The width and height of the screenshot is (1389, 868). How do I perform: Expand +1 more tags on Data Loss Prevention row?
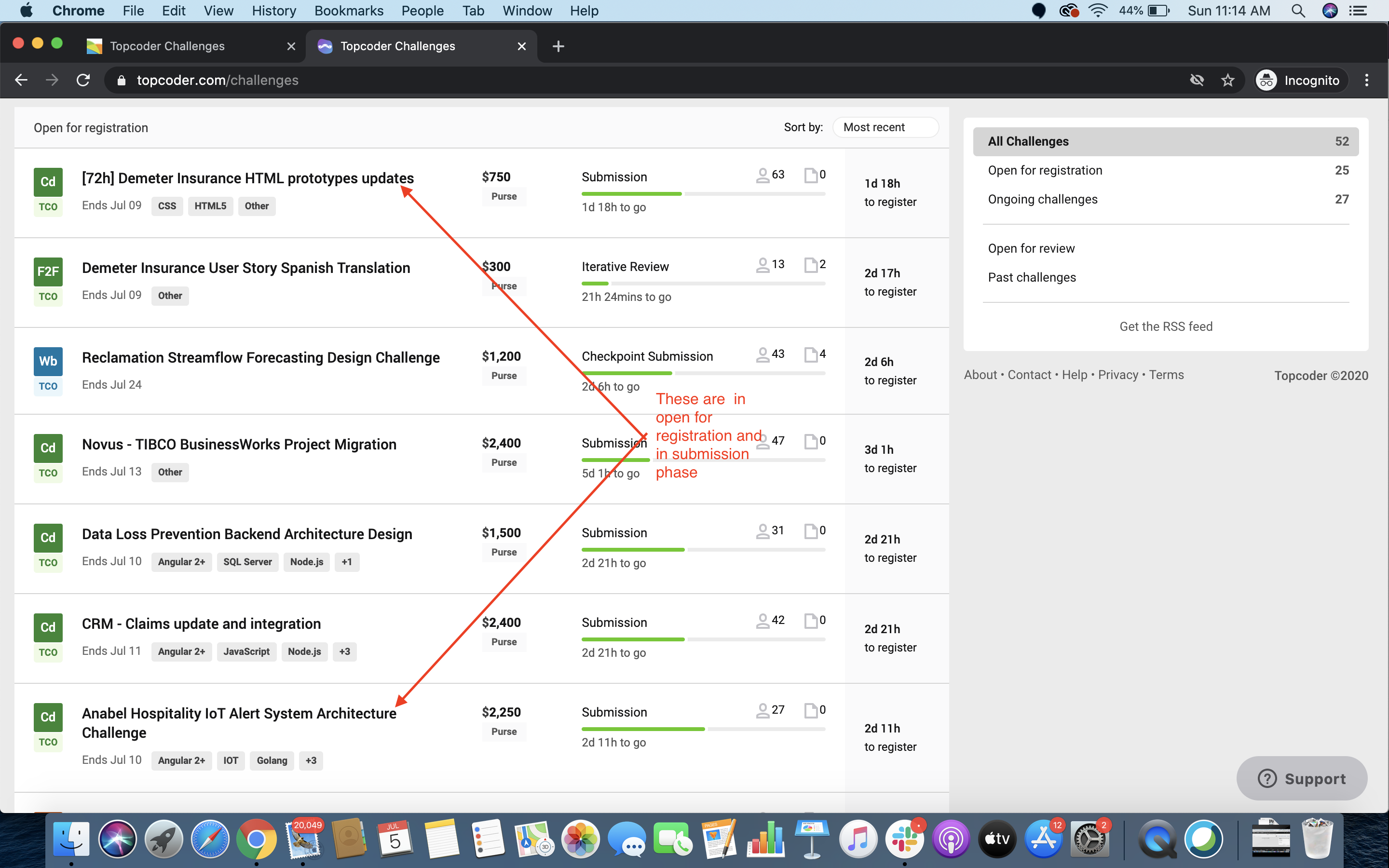click(347, 562)
